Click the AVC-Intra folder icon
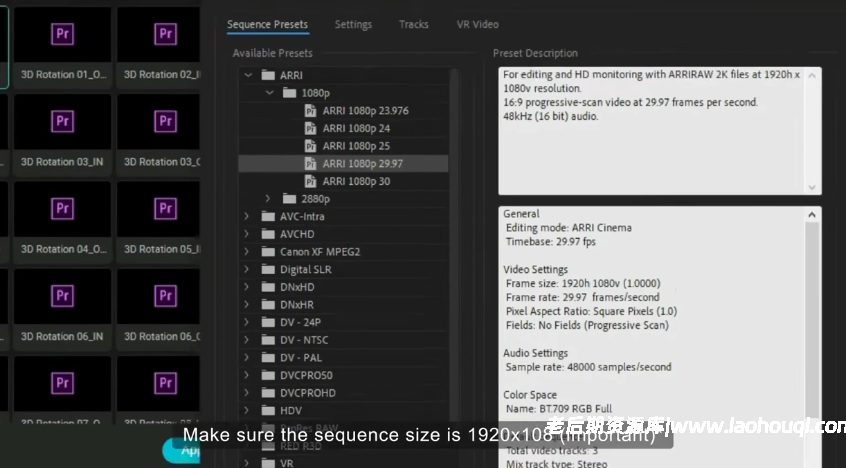 [x=268, y=216]
